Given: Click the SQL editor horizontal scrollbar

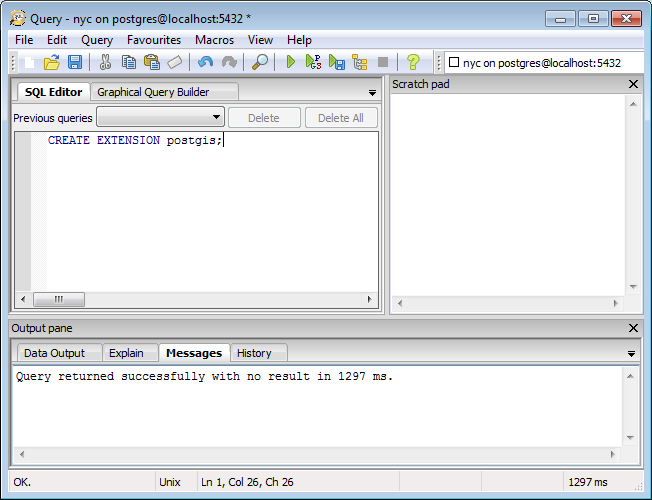Looking at the screenshot, I should (200, 299).
